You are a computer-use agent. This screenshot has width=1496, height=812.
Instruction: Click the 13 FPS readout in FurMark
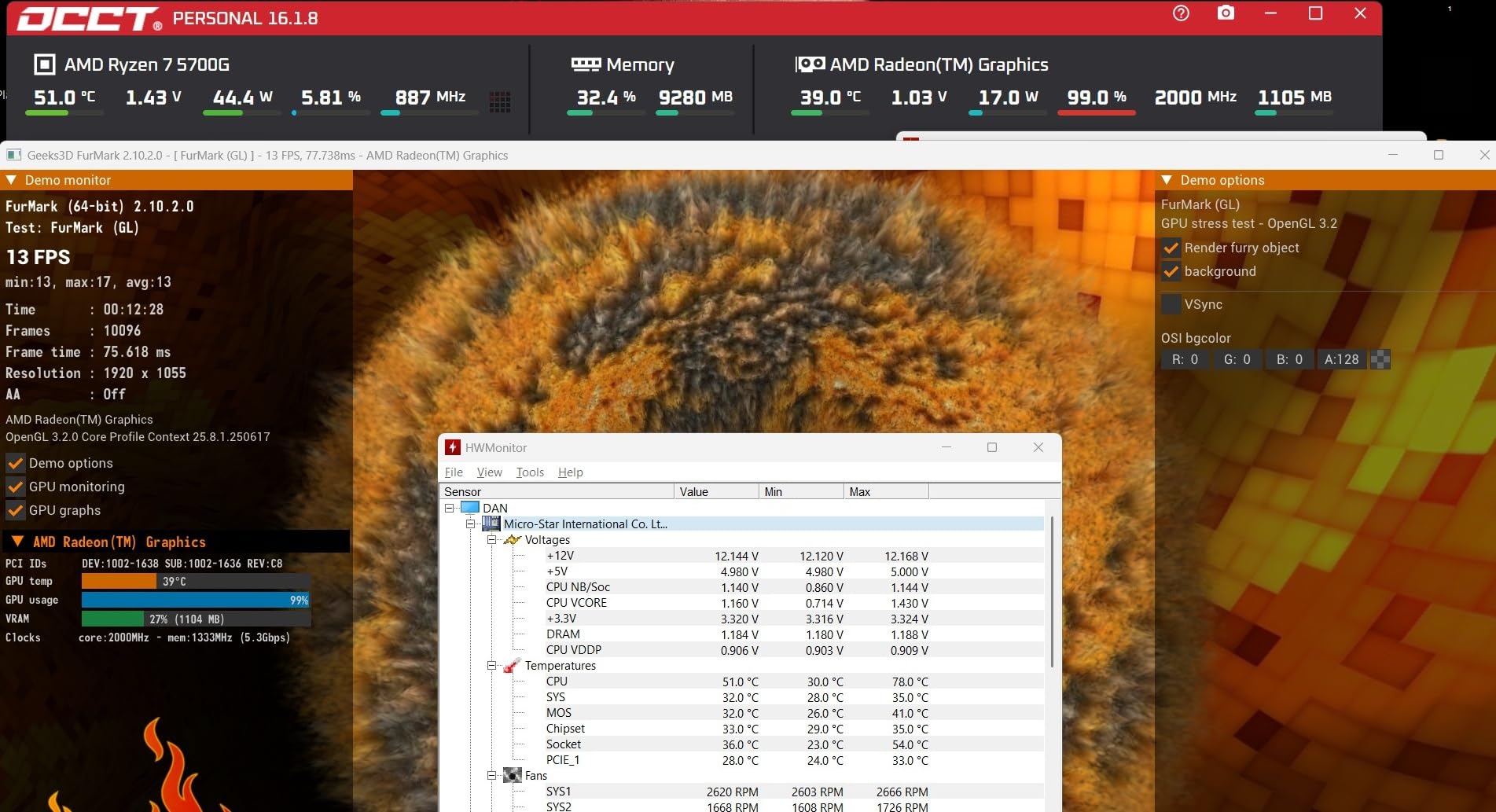tap(38, 257)
